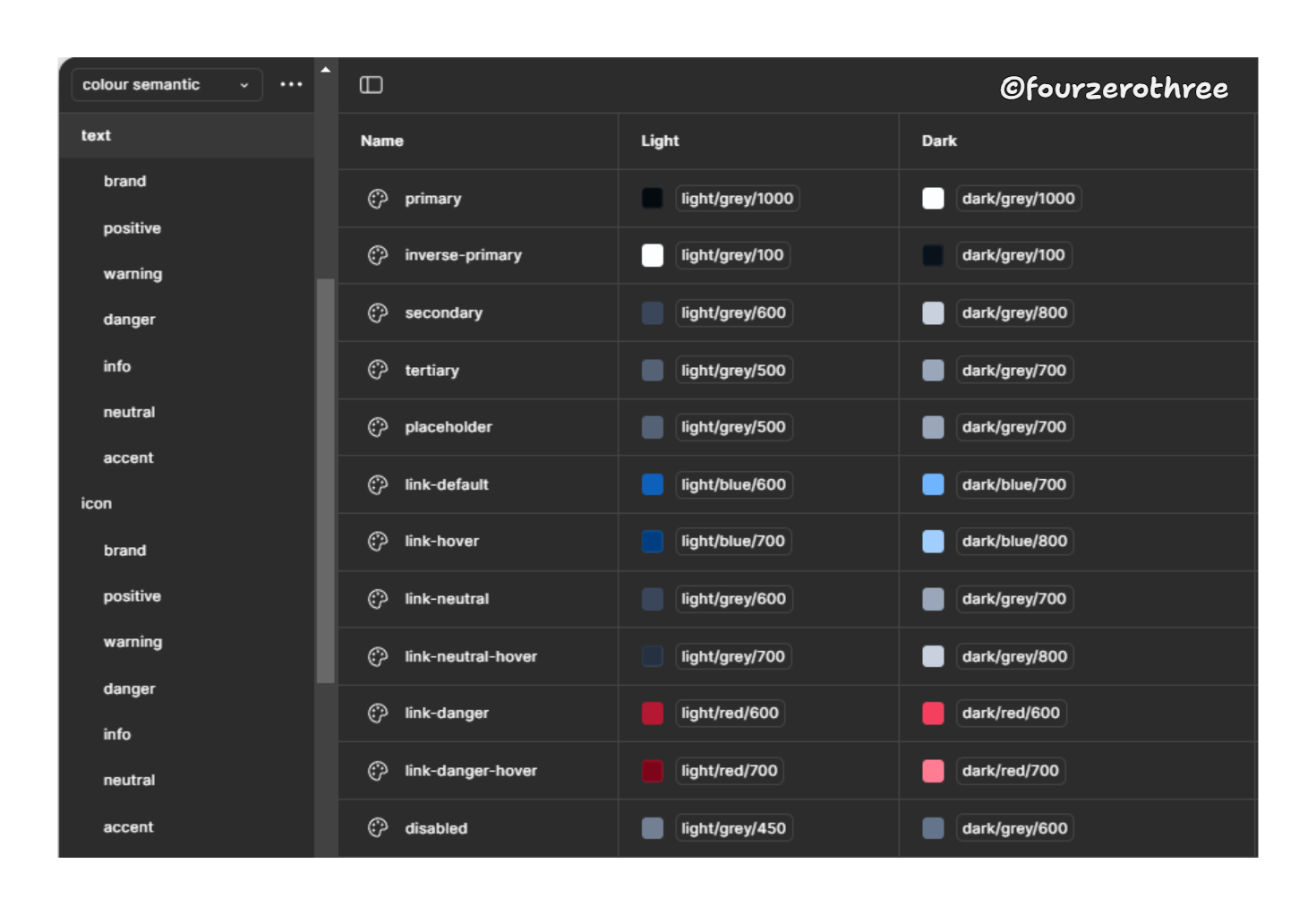Click the Light mode swatch for primary
The width and height of the screenshot is (1316, 915).
click(653, 199)
